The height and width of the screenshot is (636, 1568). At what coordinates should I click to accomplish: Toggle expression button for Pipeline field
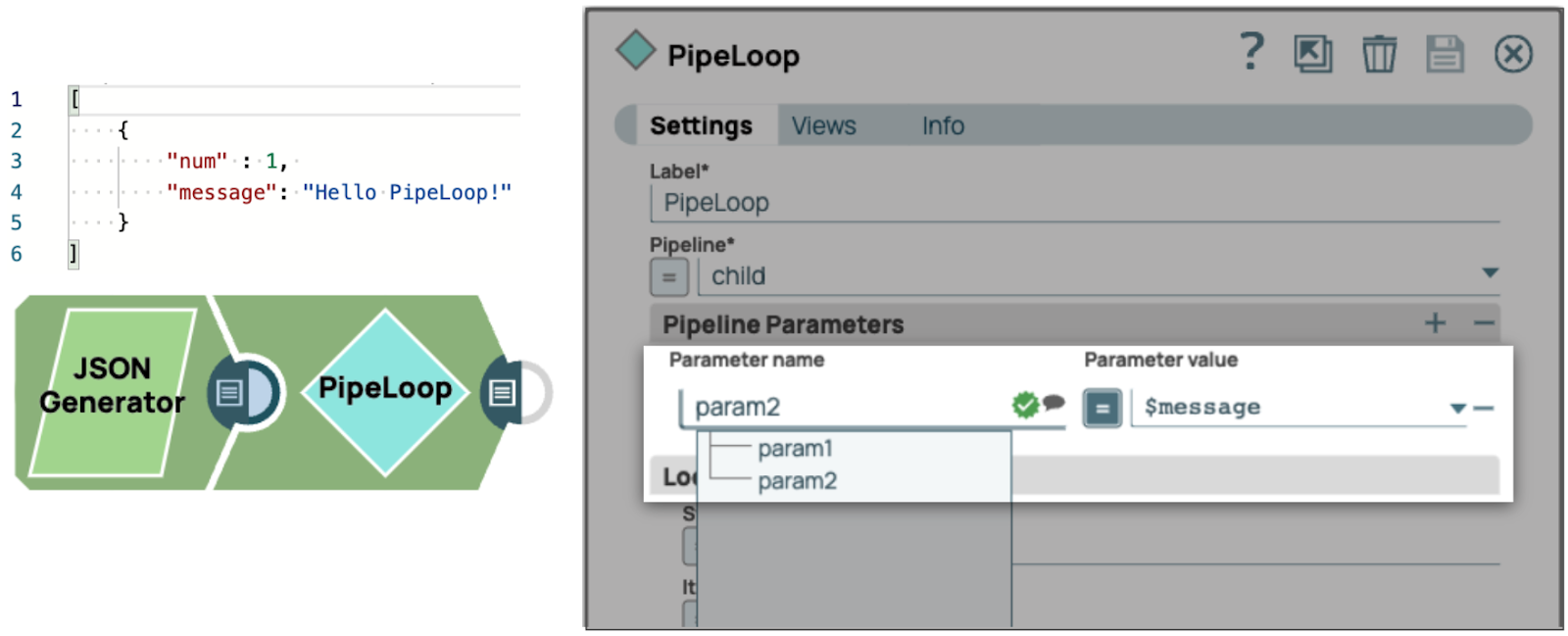click(669, 277)
